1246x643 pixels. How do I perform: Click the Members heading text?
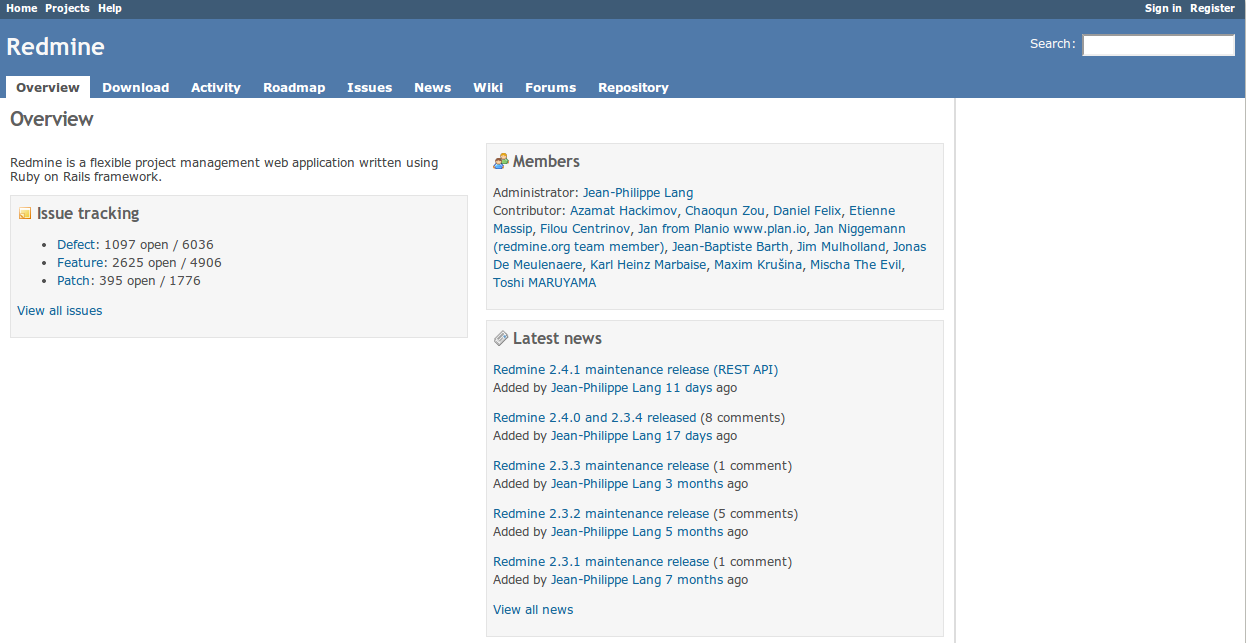546,162
